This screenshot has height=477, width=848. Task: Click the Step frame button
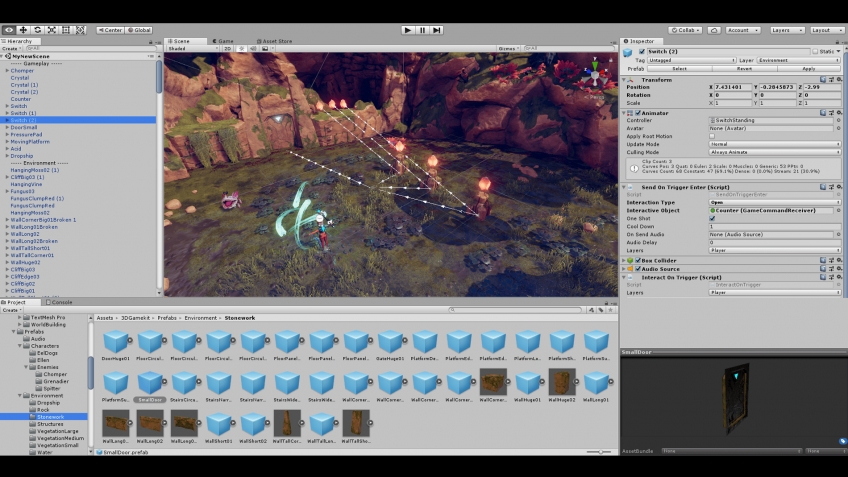pos(437,30)
